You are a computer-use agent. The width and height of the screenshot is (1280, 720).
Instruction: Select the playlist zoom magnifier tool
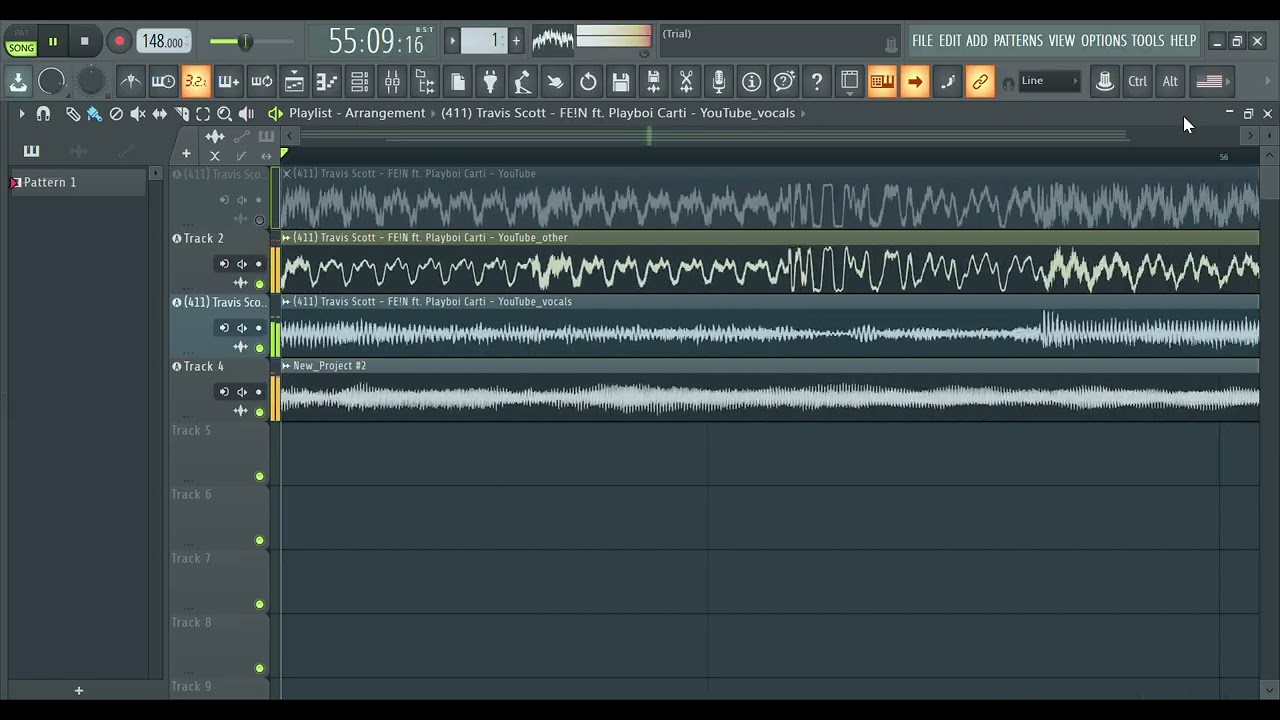pos(225,114)
